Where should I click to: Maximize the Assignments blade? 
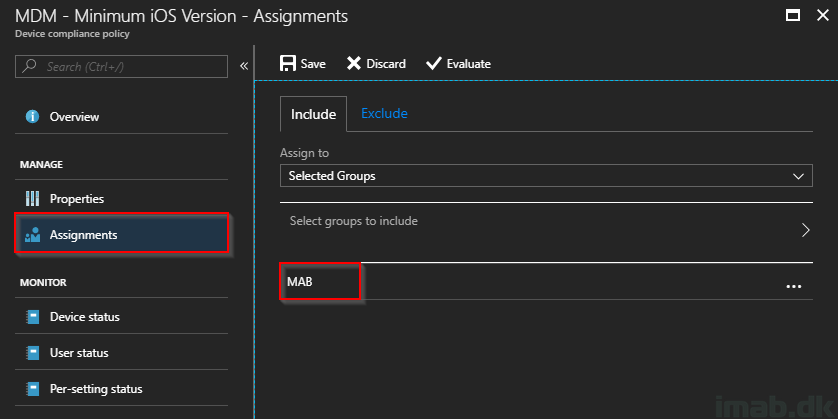(793, 15)
